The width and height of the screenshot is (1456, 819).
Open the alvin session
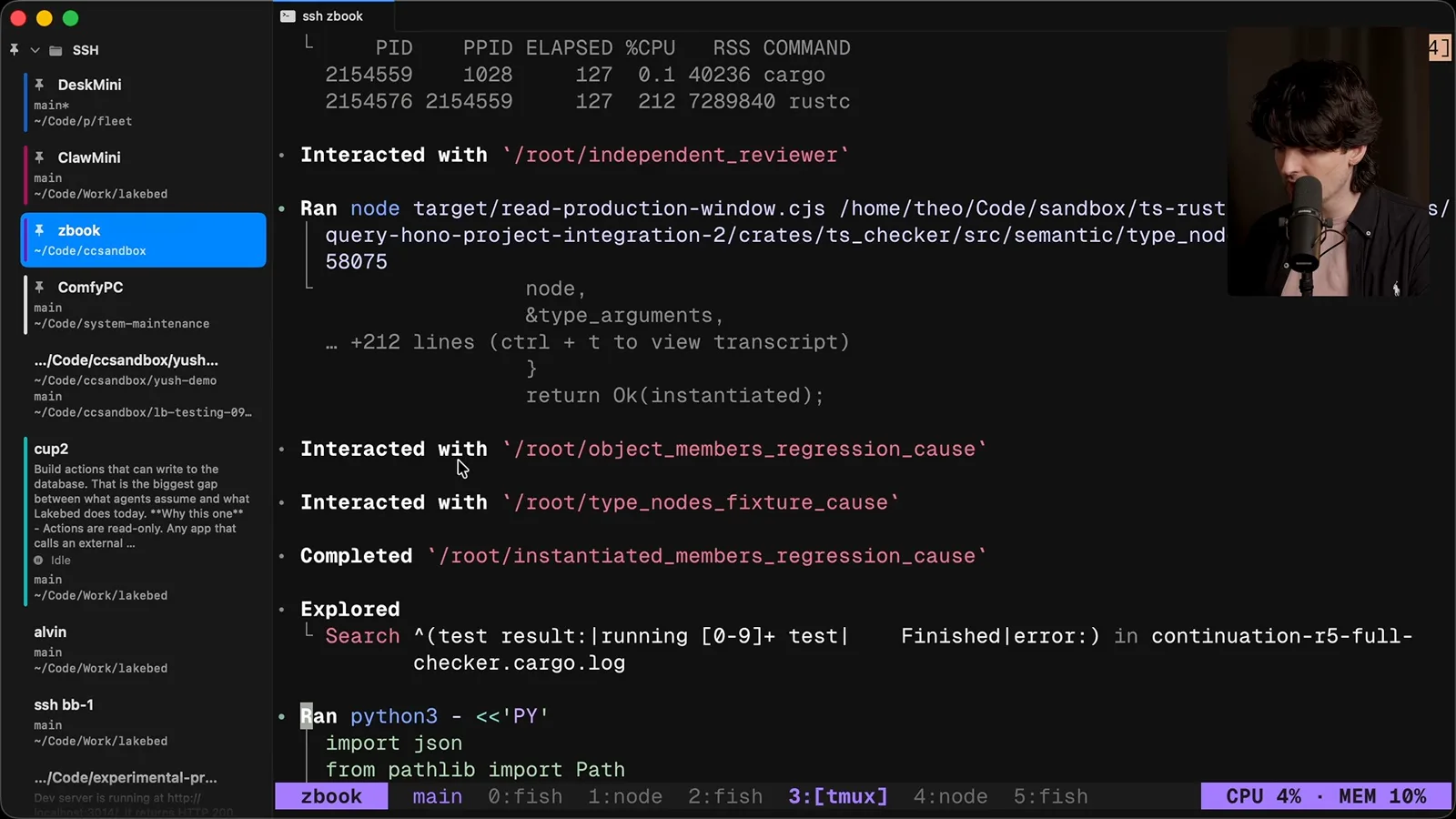click(x=144, y=650)
